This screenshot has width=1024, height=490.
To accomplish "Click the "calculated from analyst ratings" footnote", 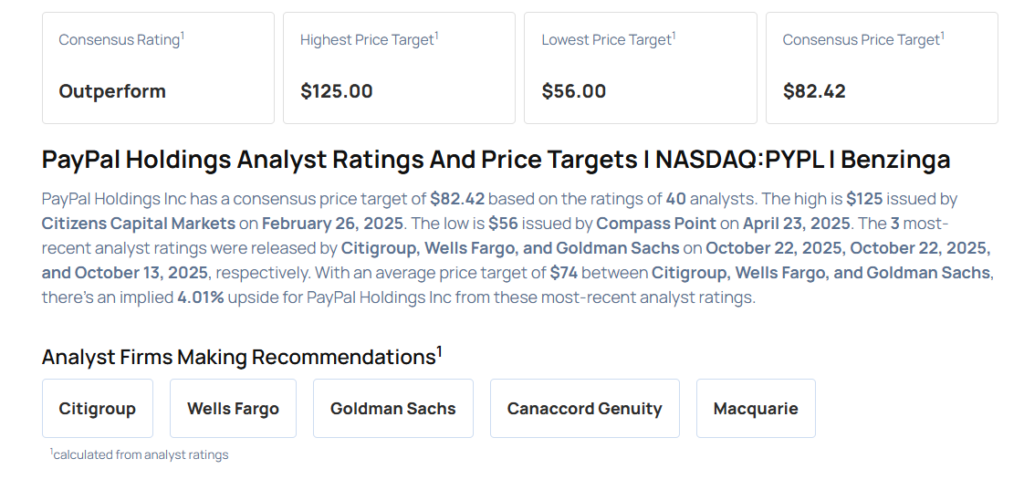I will (140, 455).
